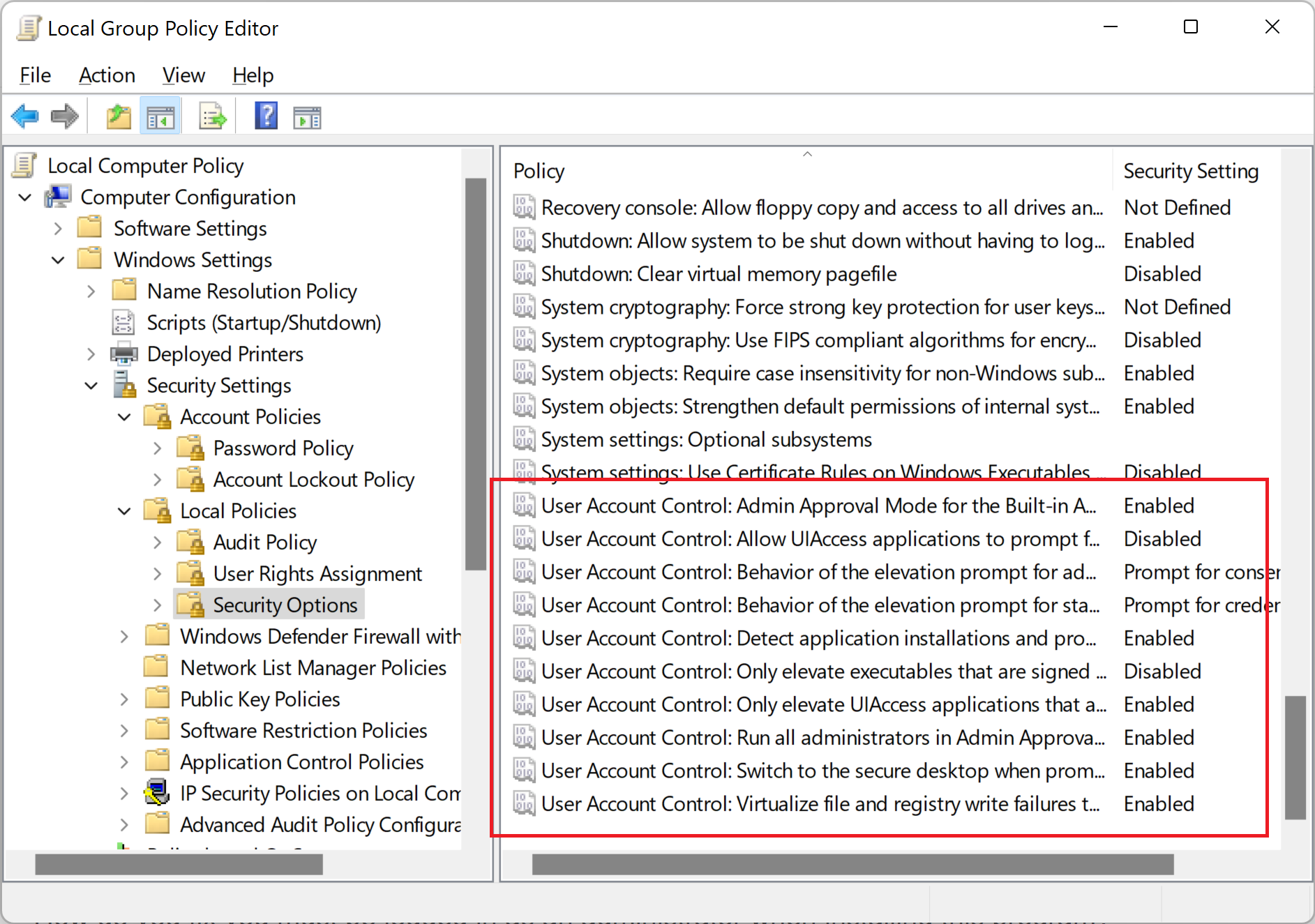Open Help via the question mark icon
1315x924 pixels.
(x=265, y=116)
